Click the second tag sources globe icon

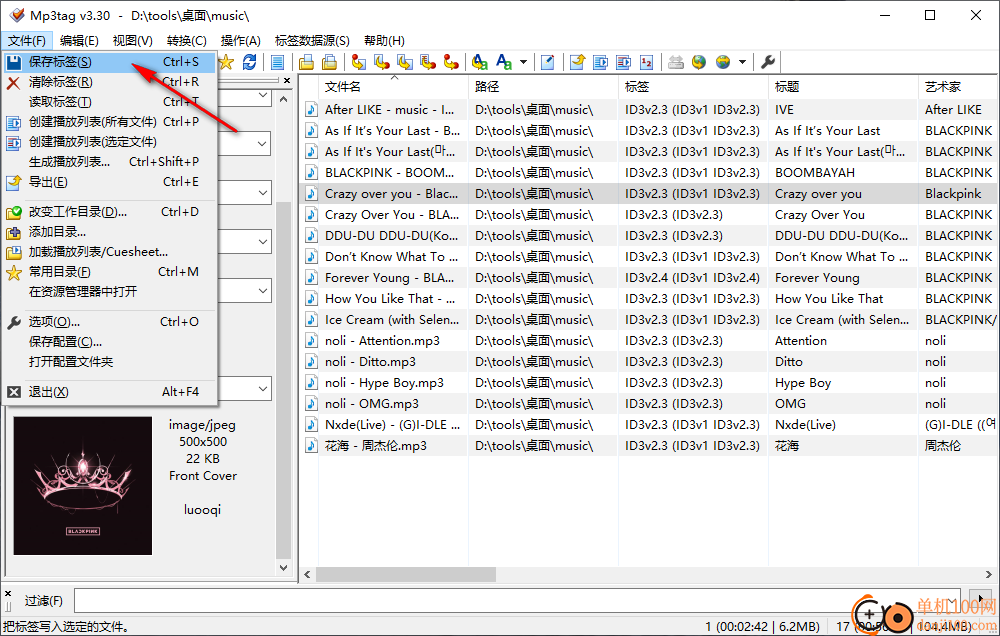723,62
